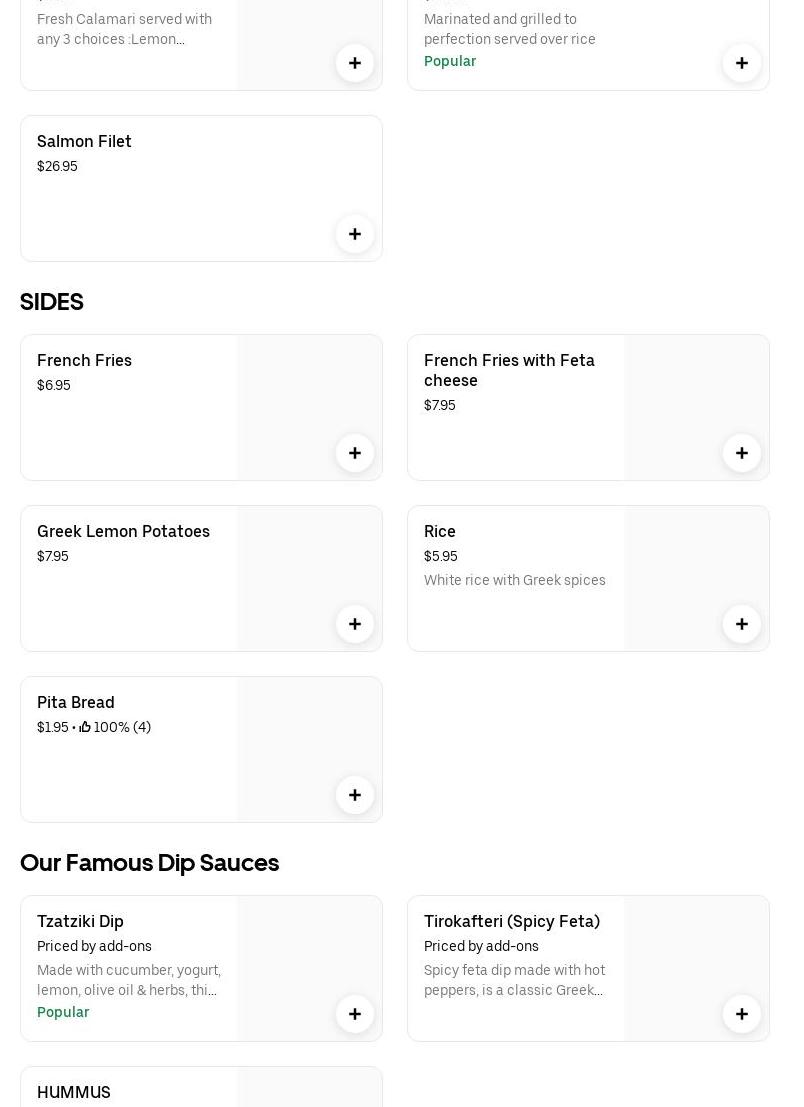Click the Pita Bread rating text
The image size is (804, 1107).
(116, 728)
